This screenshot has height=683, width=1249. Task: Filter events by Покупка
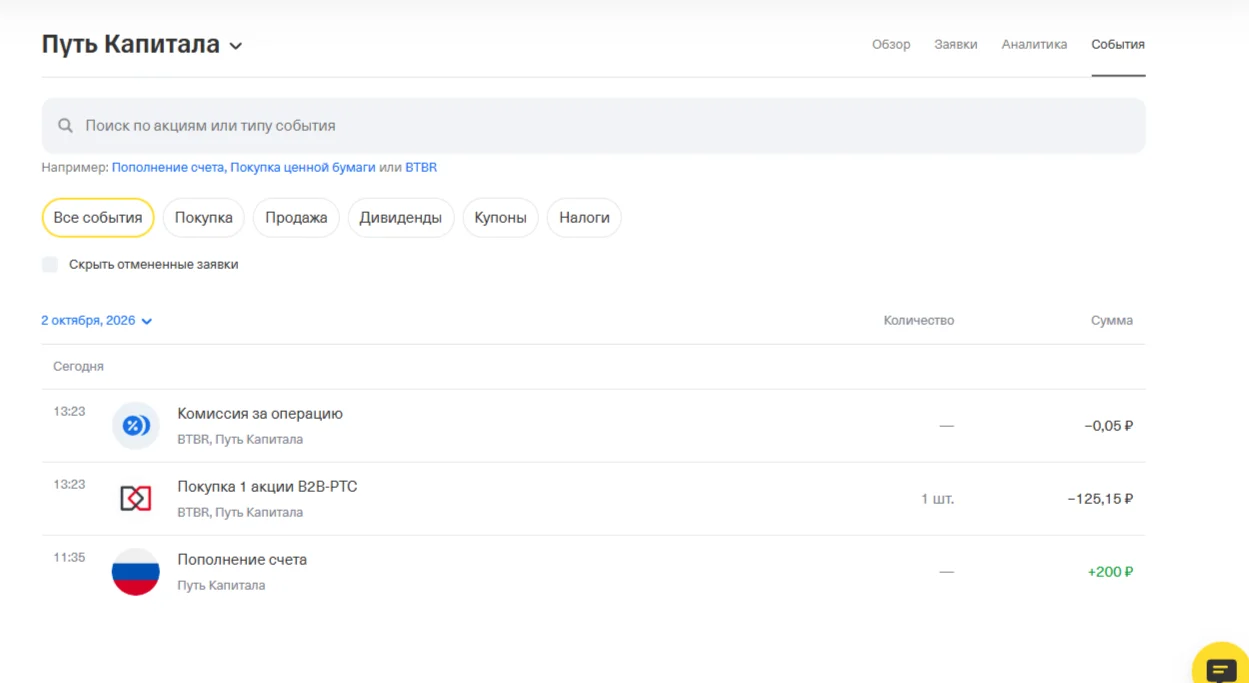[204, 218]
